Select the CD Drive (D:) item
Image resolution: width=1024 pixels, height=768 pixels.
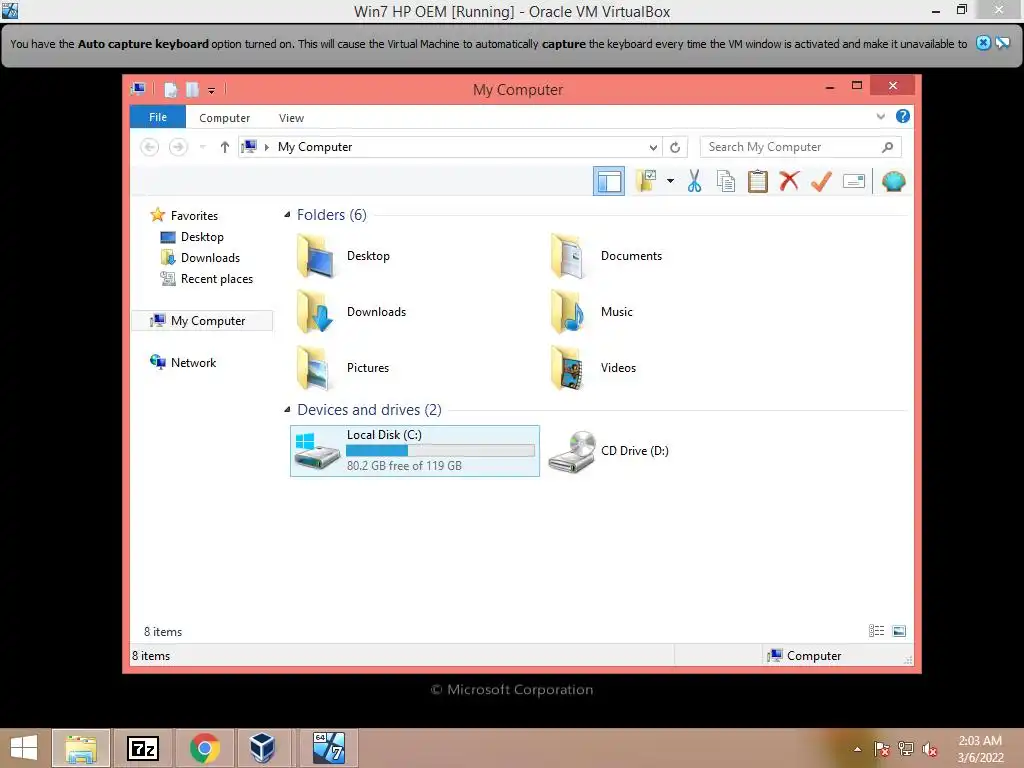(x=609, y=451)
